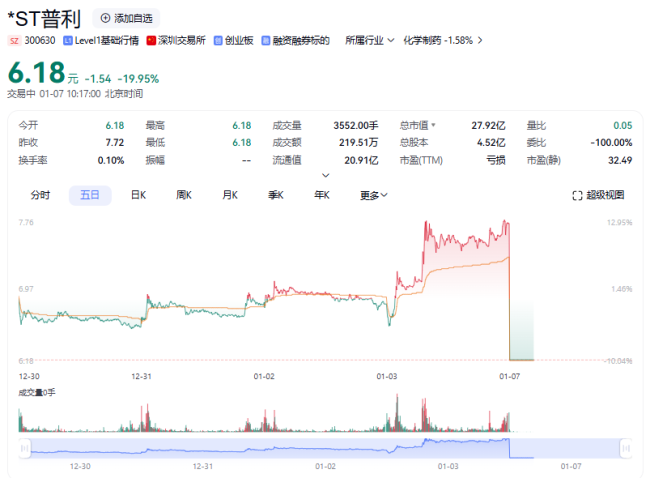Click the 市盈(静) value 32.49
Image resolution: width=650 pixels, height=478 pixels.
coord(620,160)
